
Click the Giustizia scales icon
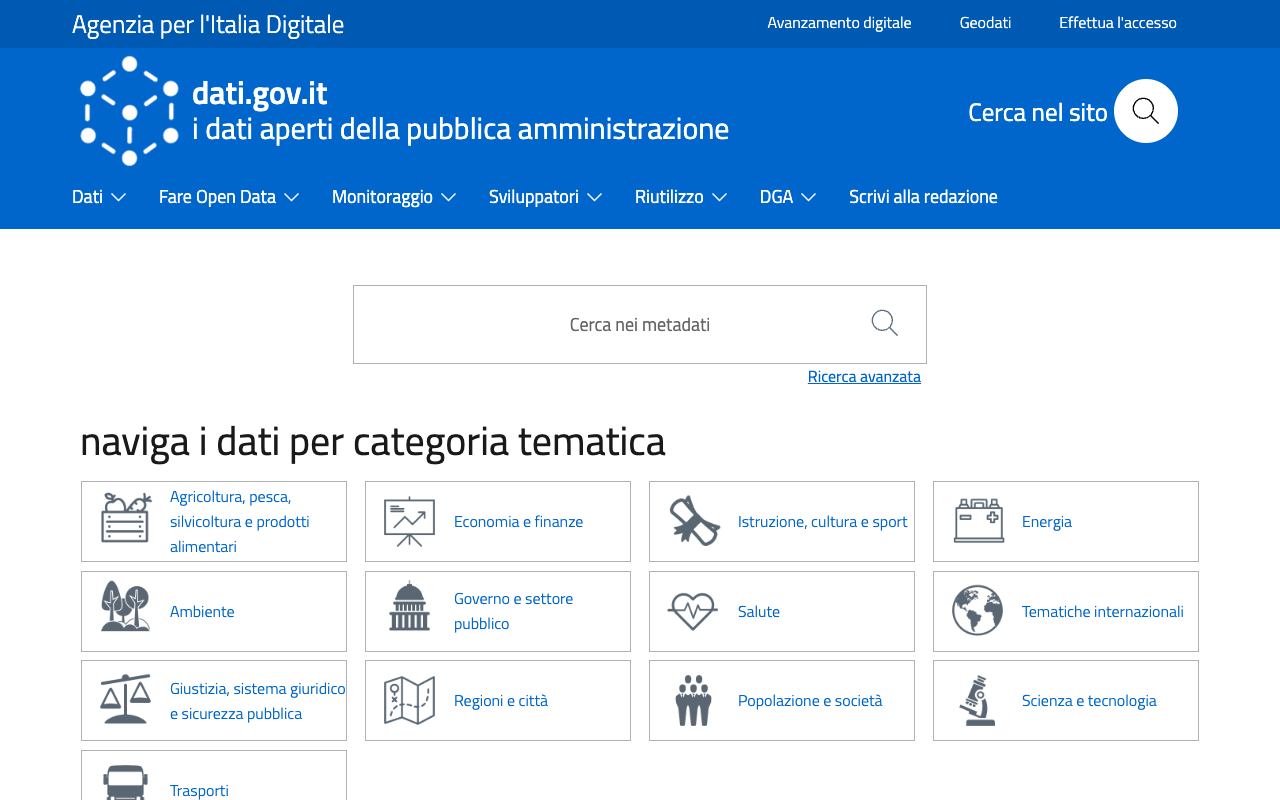(x=125, y=698)
